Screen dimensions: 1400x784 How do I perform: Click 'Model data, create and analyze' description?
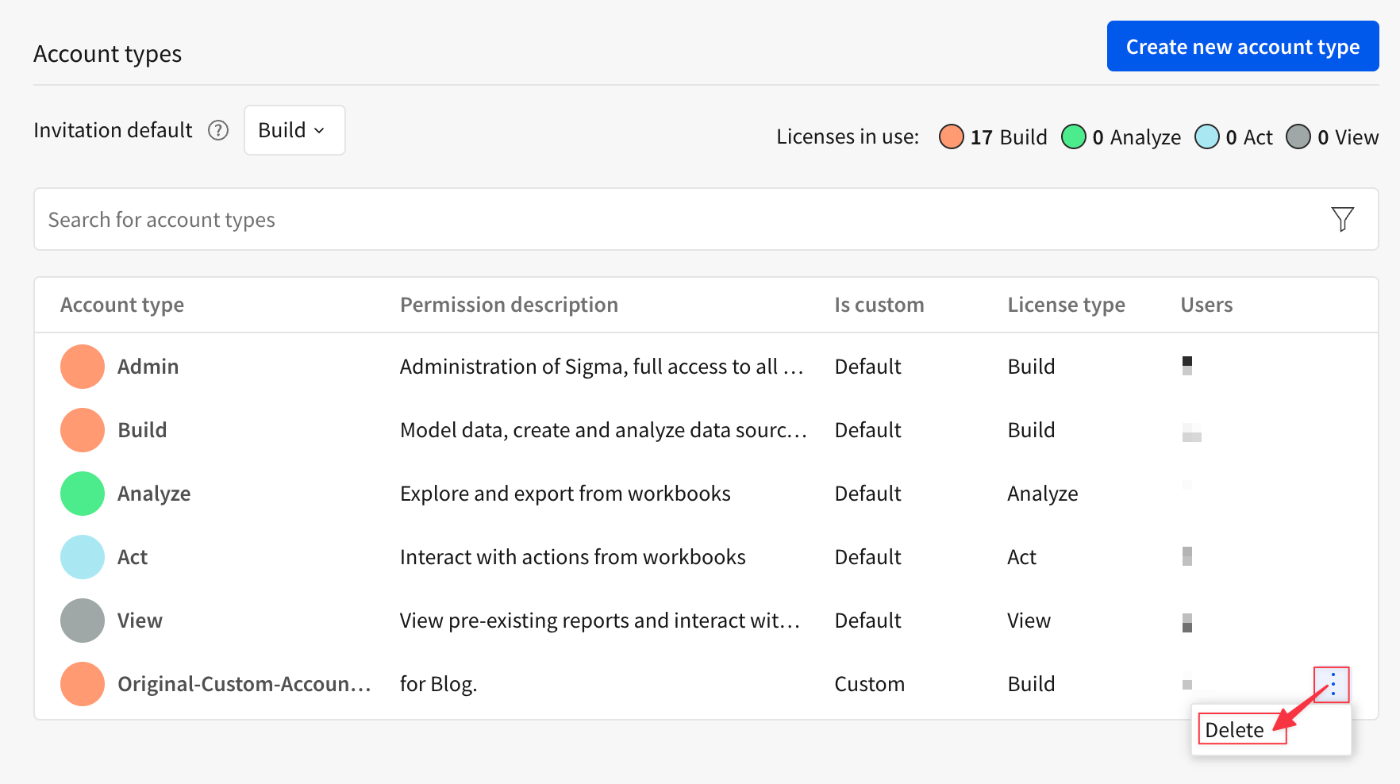pos(603,430)
